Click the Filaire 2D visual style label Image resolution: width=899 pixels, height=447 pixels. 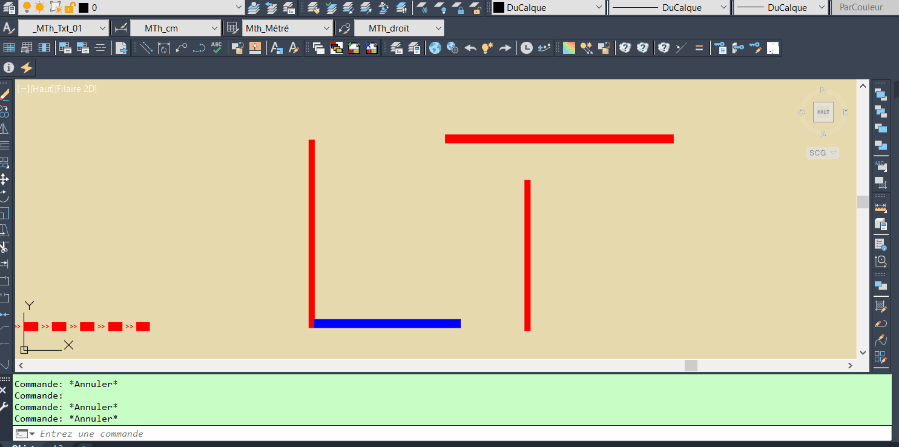pos(76,89)
